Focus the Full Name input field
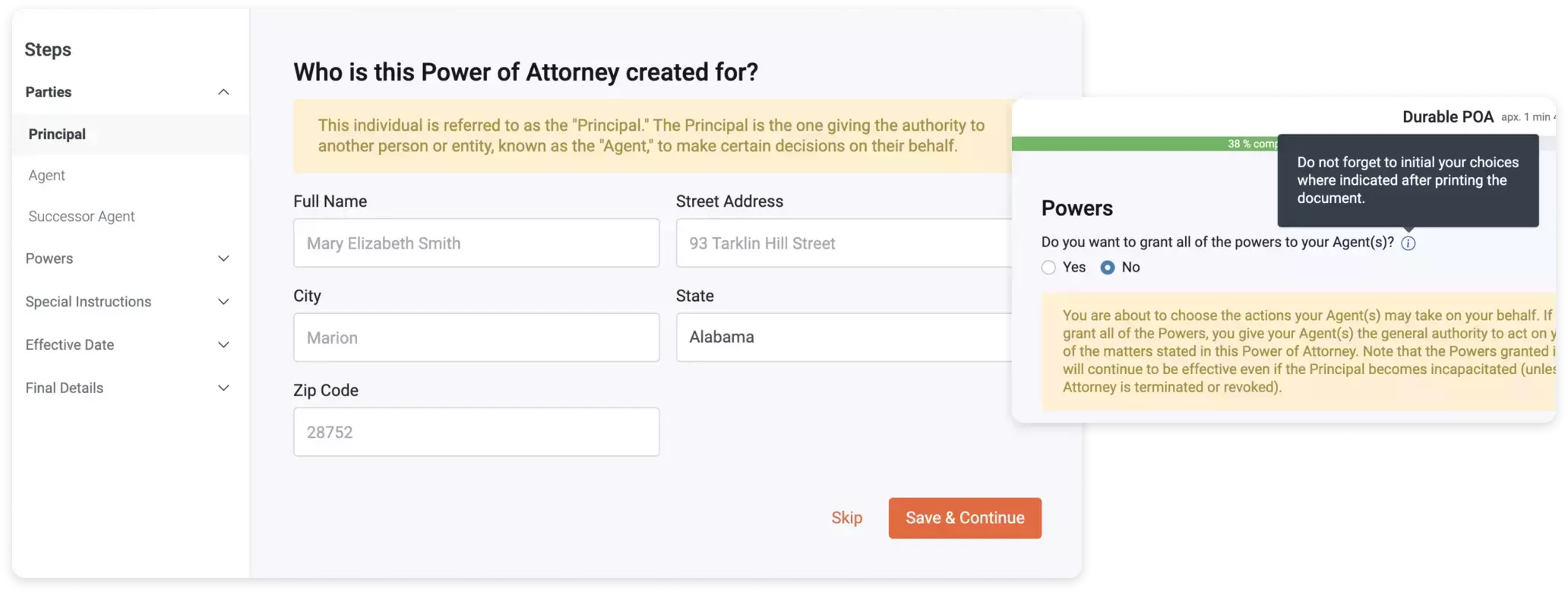 coord(476,243)
